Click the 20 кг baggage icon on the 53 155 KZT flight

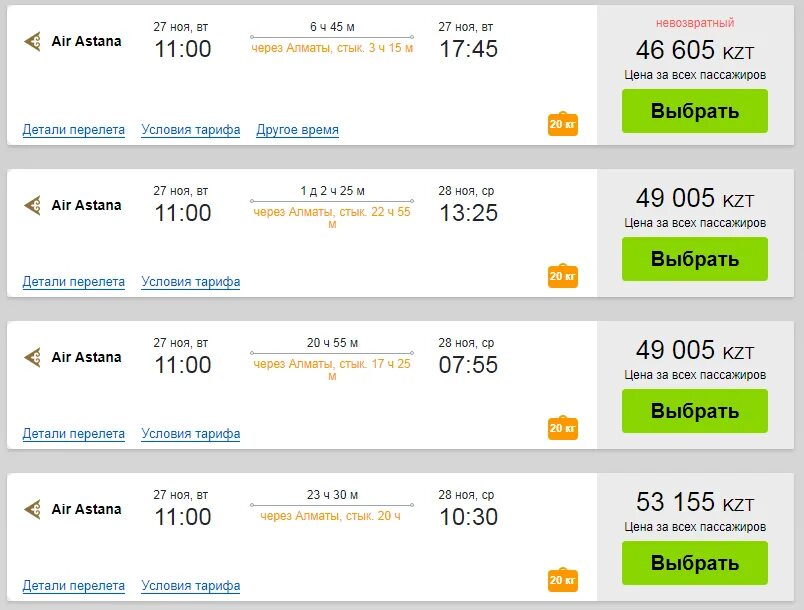pos(562,580)
